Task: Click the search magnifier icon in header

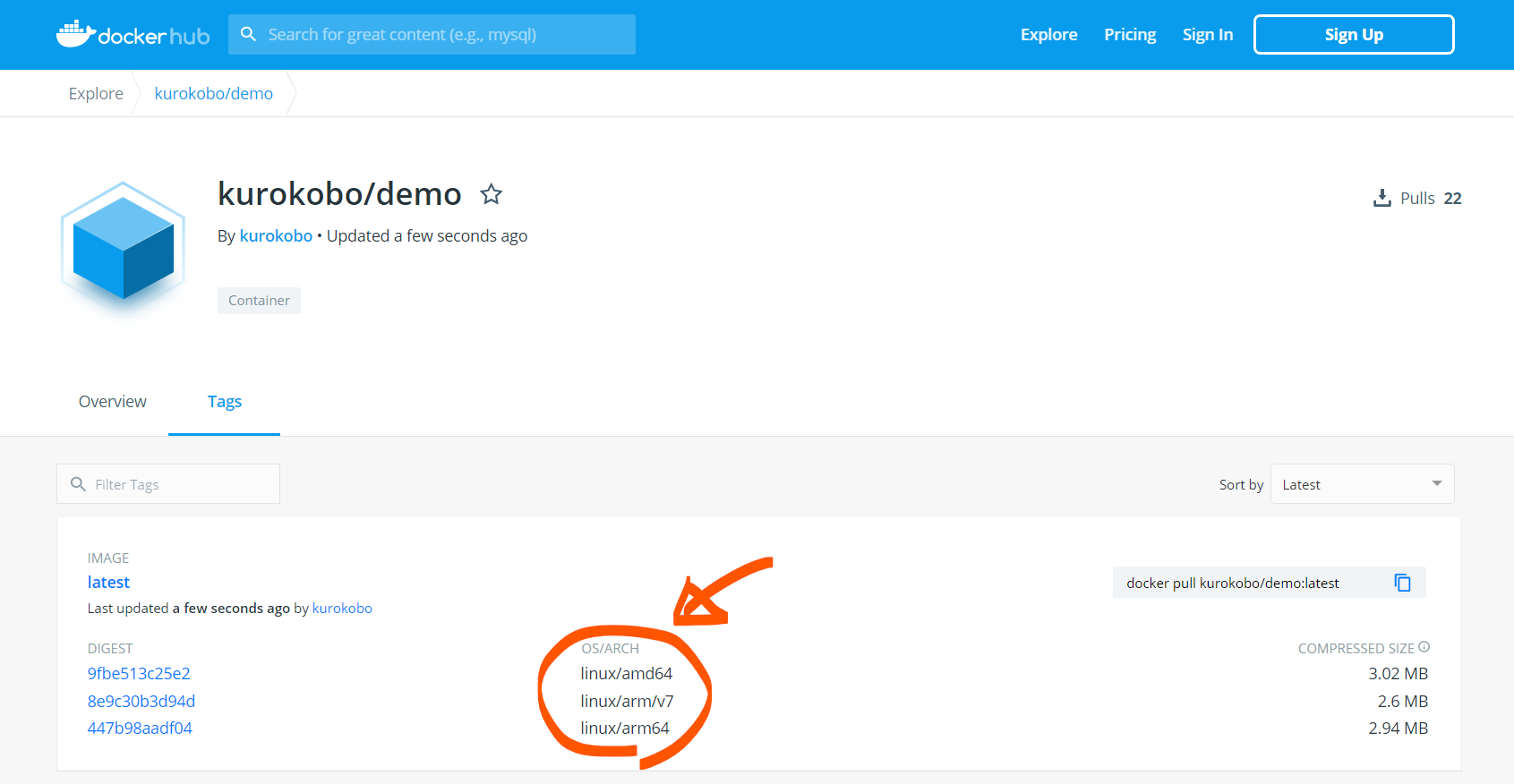Action: (x=248, y=34)
